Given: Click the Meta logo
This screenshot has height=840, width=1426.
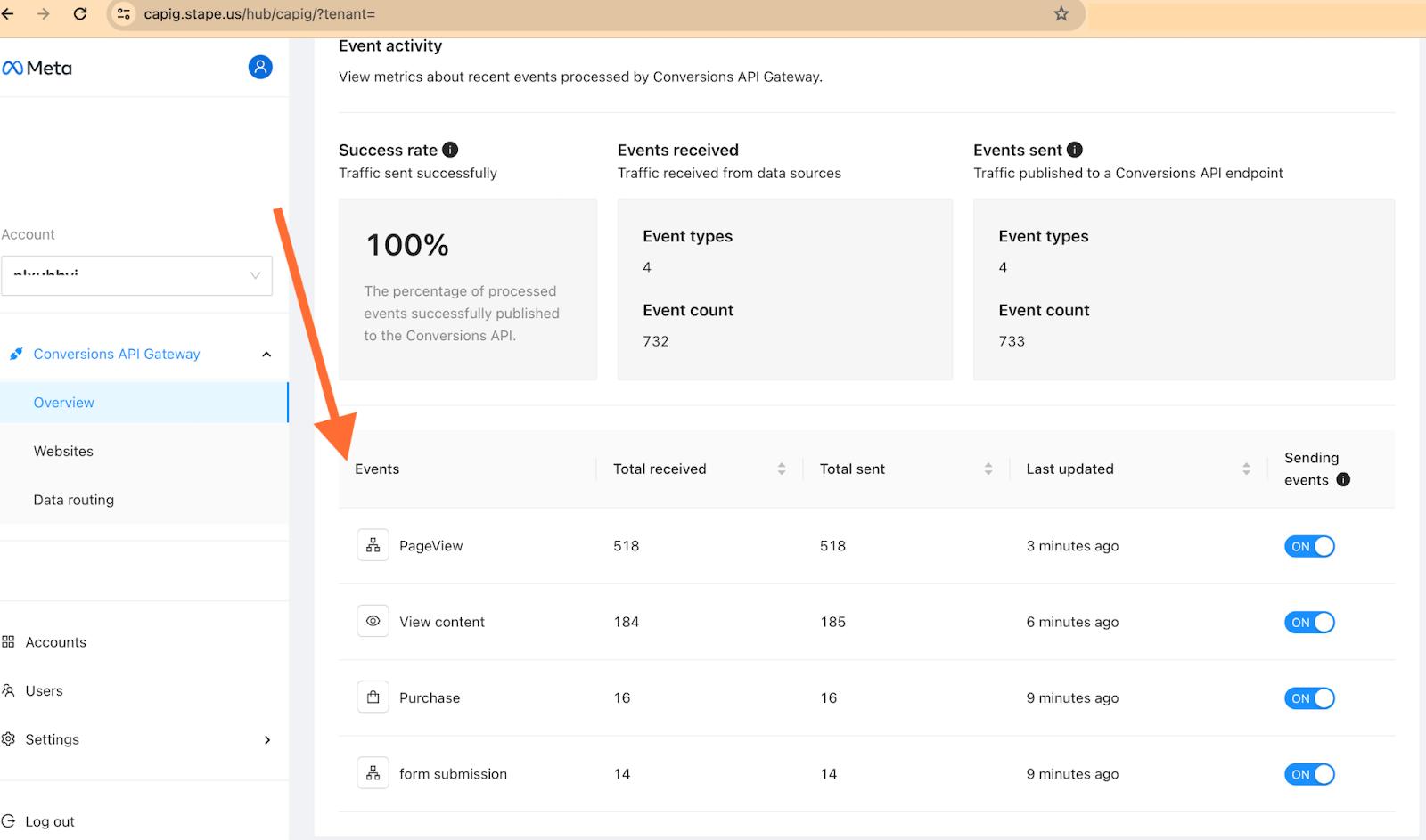Looking at the screenshot, I should click(x=37, y=68).
